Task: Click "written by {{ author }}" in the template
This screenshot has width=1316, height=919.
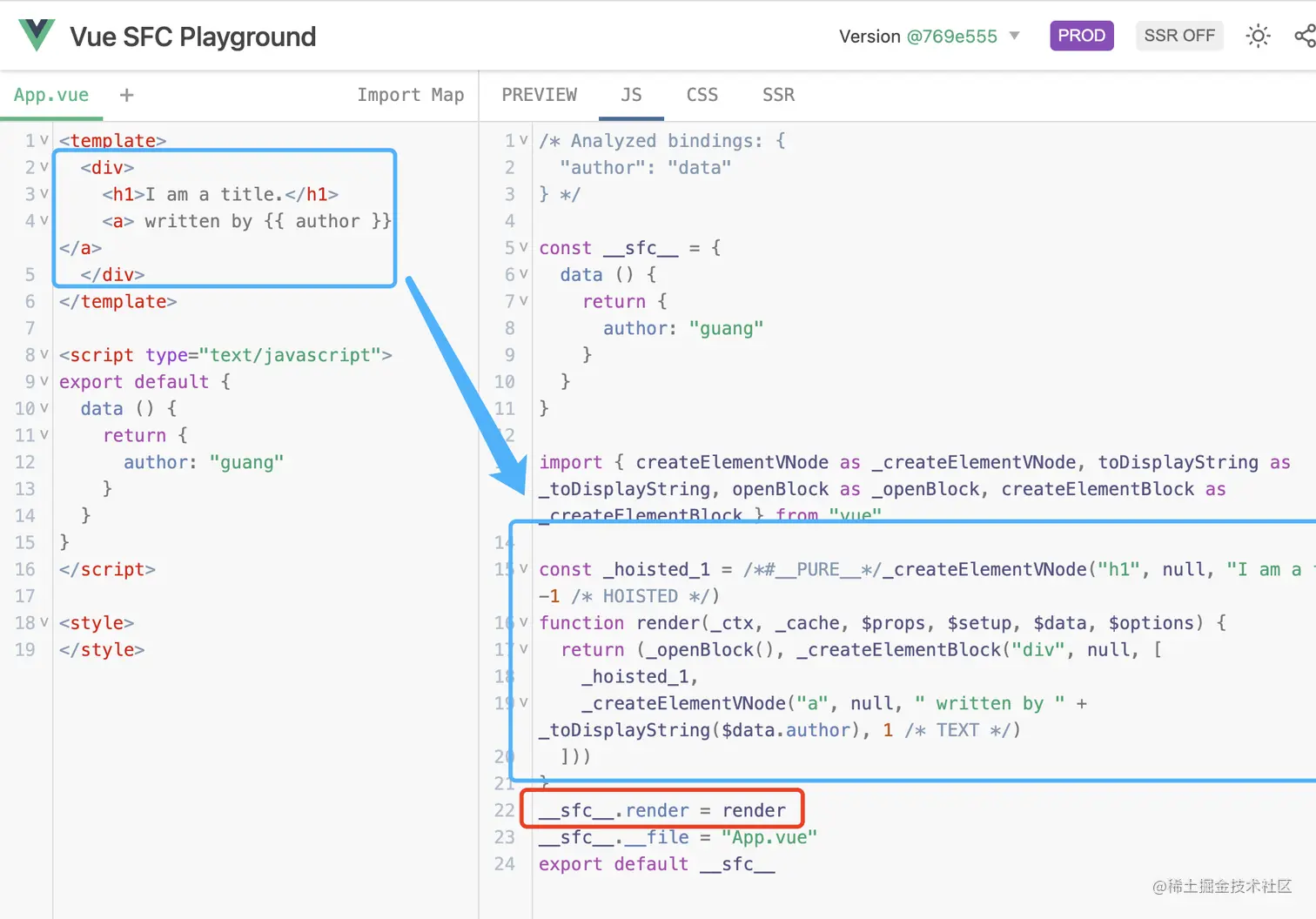Action: click(268, 221)
